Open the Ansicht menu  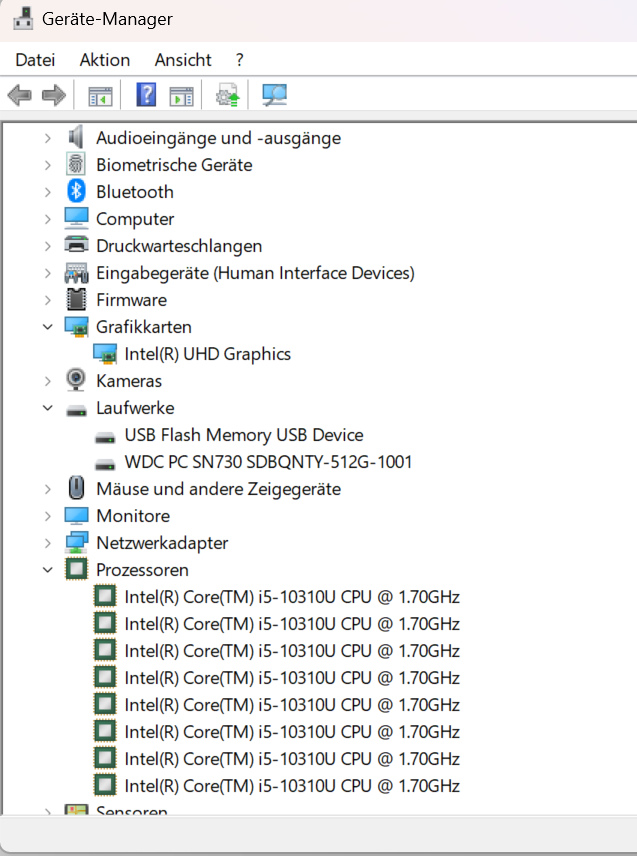[x=183, y=60]
